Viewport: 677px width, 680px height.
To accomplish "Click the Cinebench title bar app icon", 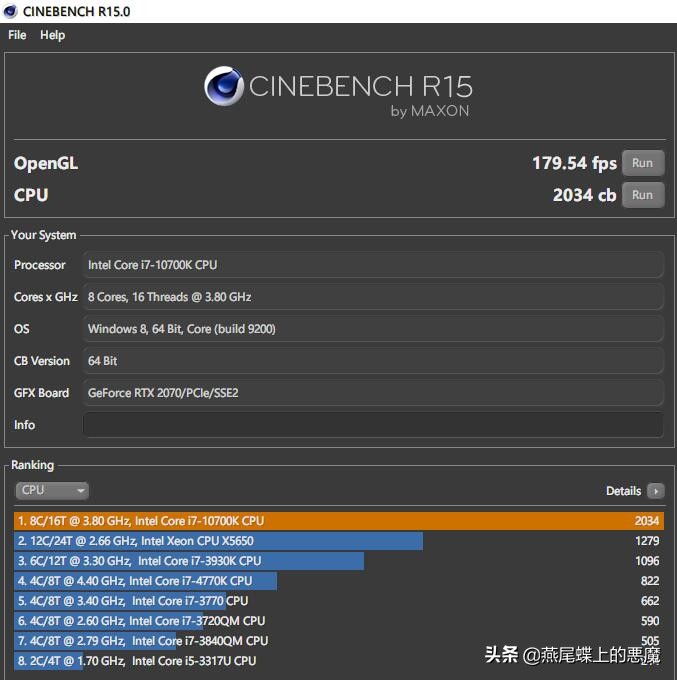I will click(10, 11).
